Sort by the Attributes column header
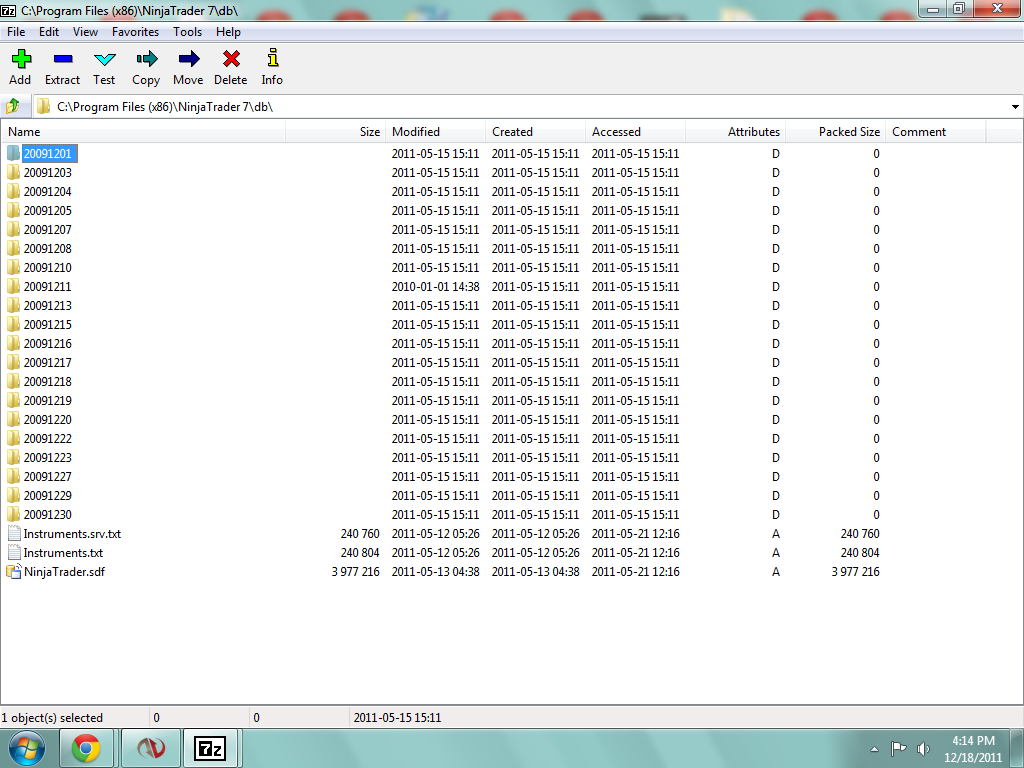Image resolution: width=1024 pixels, height=768 pixels. (x=735, y=131)
